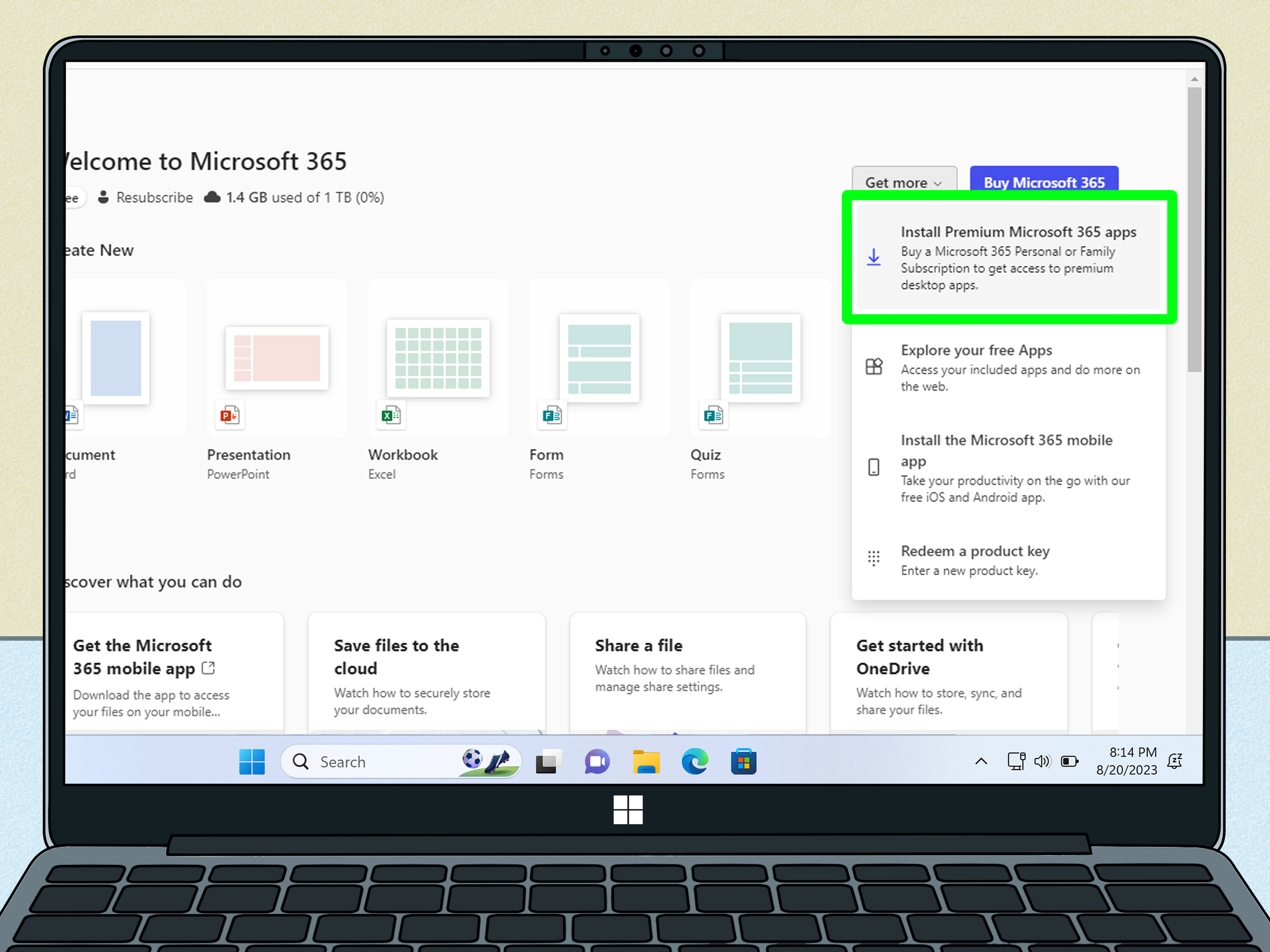Click the PowerPoint icon on the Presentation card
This screenshot has width=1270, height=952.
[x=229, y=415]
